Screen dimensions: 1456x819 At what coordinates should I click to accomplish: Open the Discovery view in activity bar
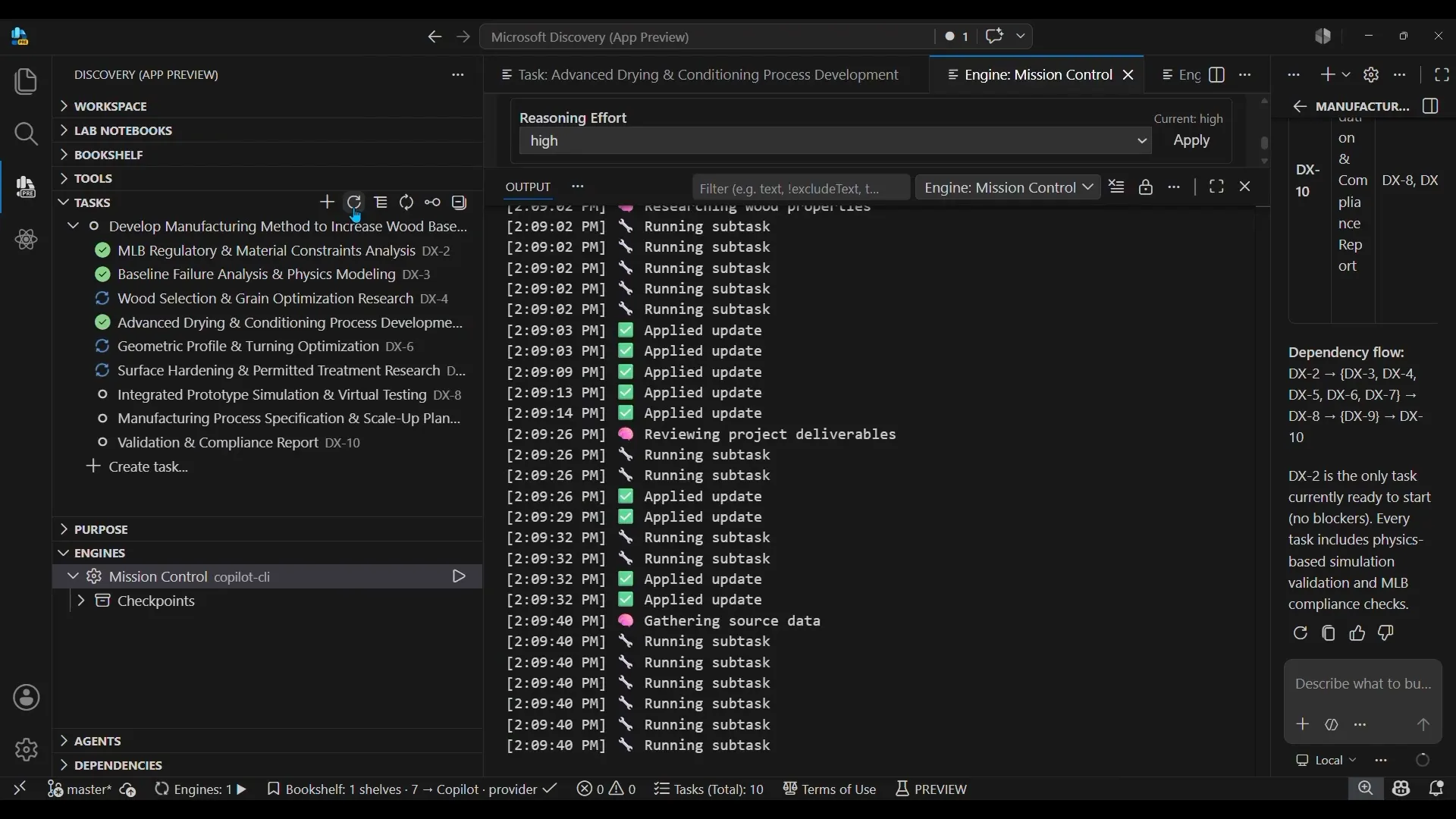click(x=26, y=187)
